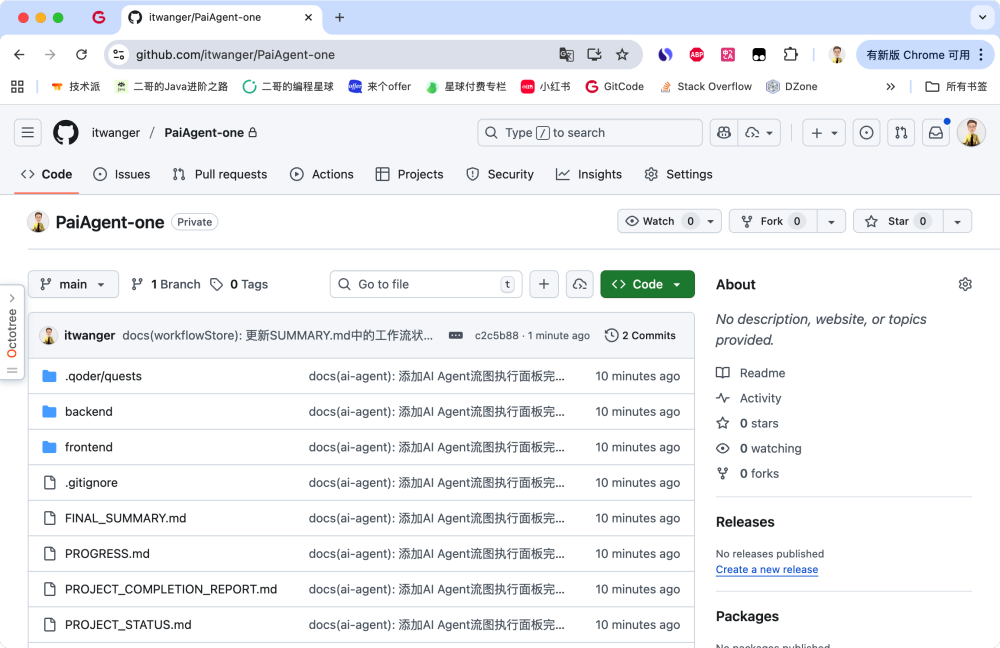Screen dimensions: 1000x648
Task: Open the notifications inbox icon
Action: (935, 133)
